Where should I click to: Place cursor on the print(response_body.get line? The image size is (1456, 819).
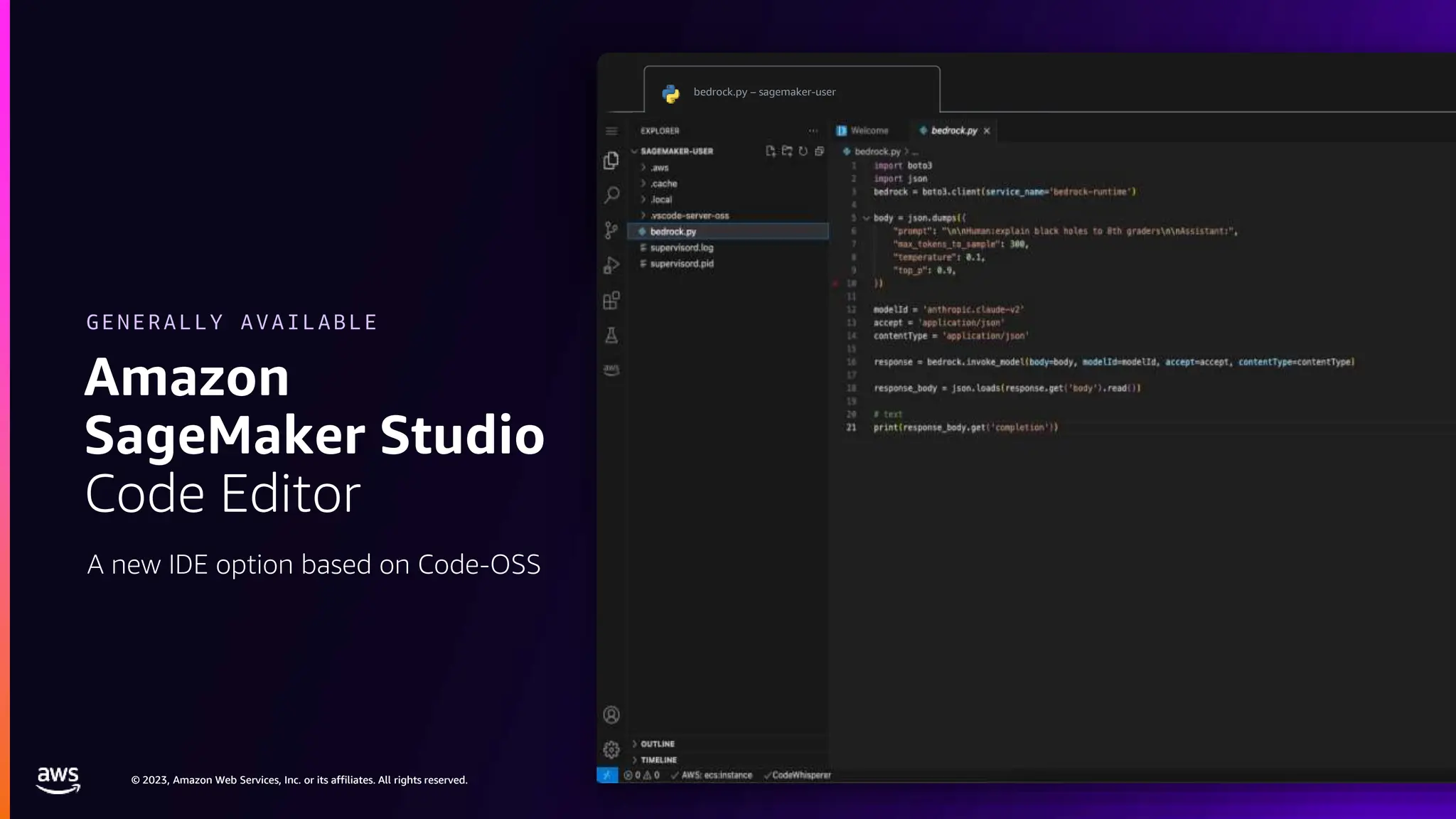[965, 427]
